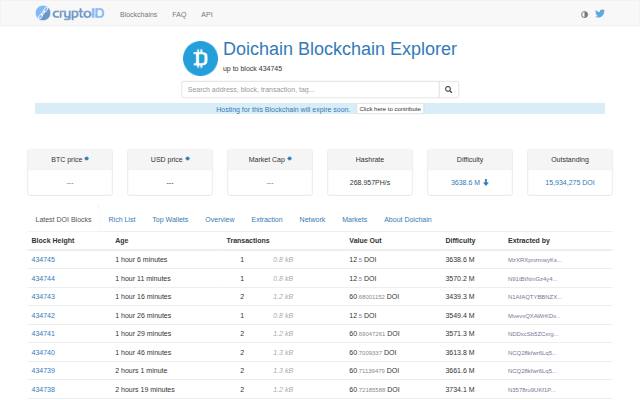Image resolution: width=640 pixels, height=400 pixels.
Task: Open extractor address of block 434739
Action: click(532, 371)
